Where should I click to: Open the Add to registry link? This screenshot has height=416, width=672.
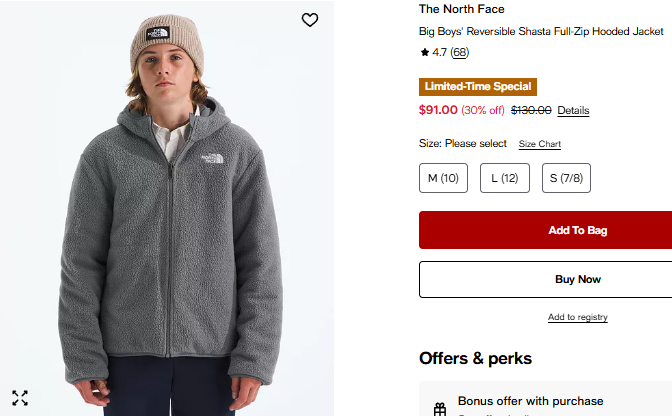578,317
